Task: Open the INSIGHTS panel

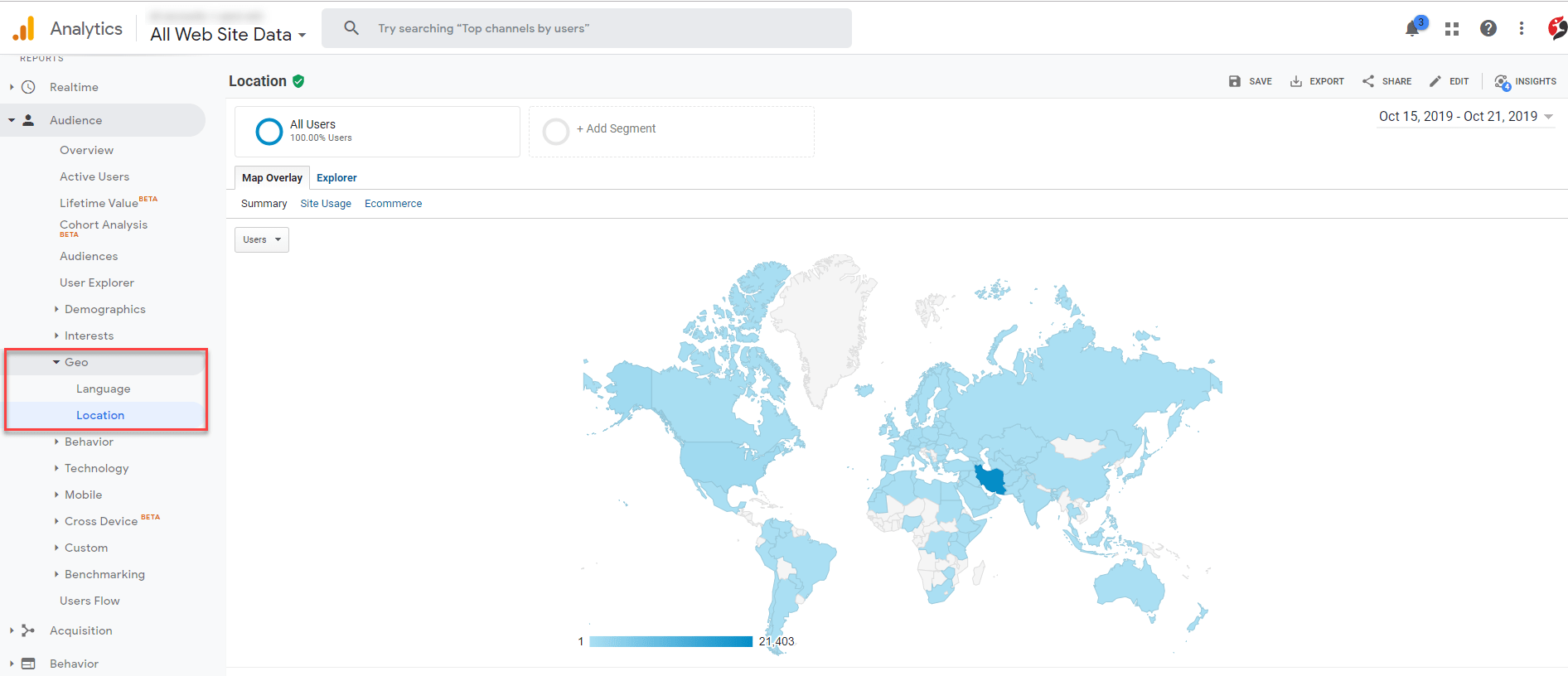Action: (x=1525, y=81)
